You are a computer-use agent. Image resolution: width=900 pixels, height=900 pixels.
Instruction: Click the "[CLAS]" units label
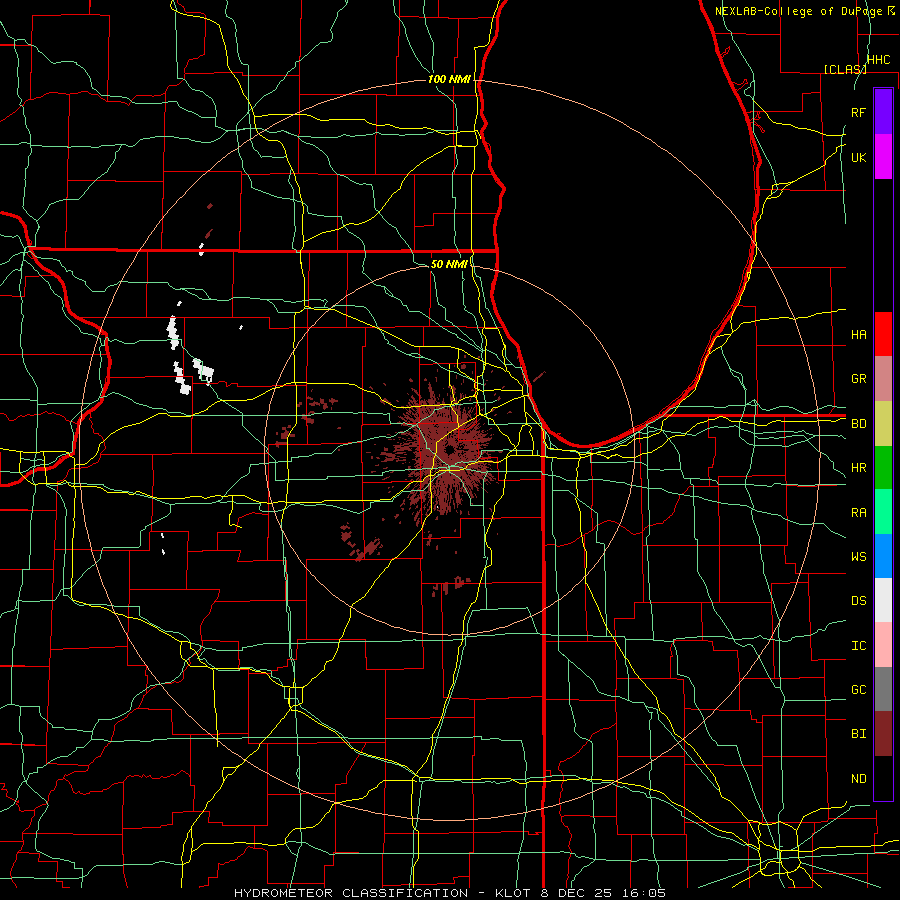pyautogui.click(x=845, y=69)
